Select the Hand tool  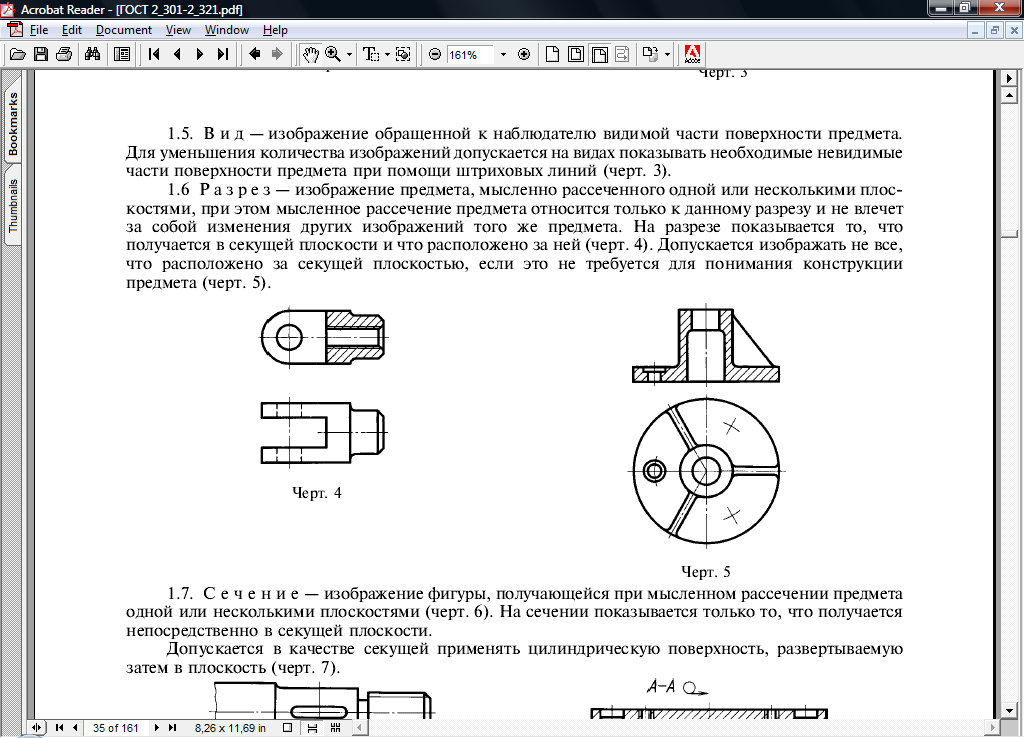tap(310, 55)
